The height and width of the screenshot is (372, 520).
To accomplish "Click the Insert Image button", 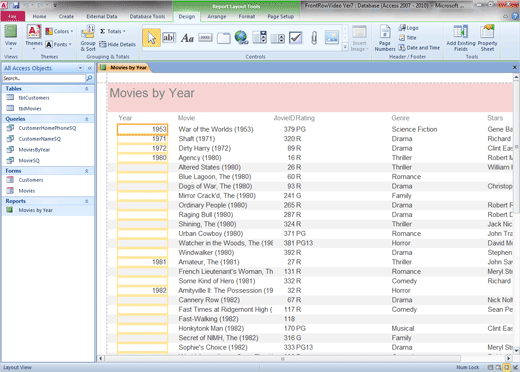I will (x=359, y=38).
